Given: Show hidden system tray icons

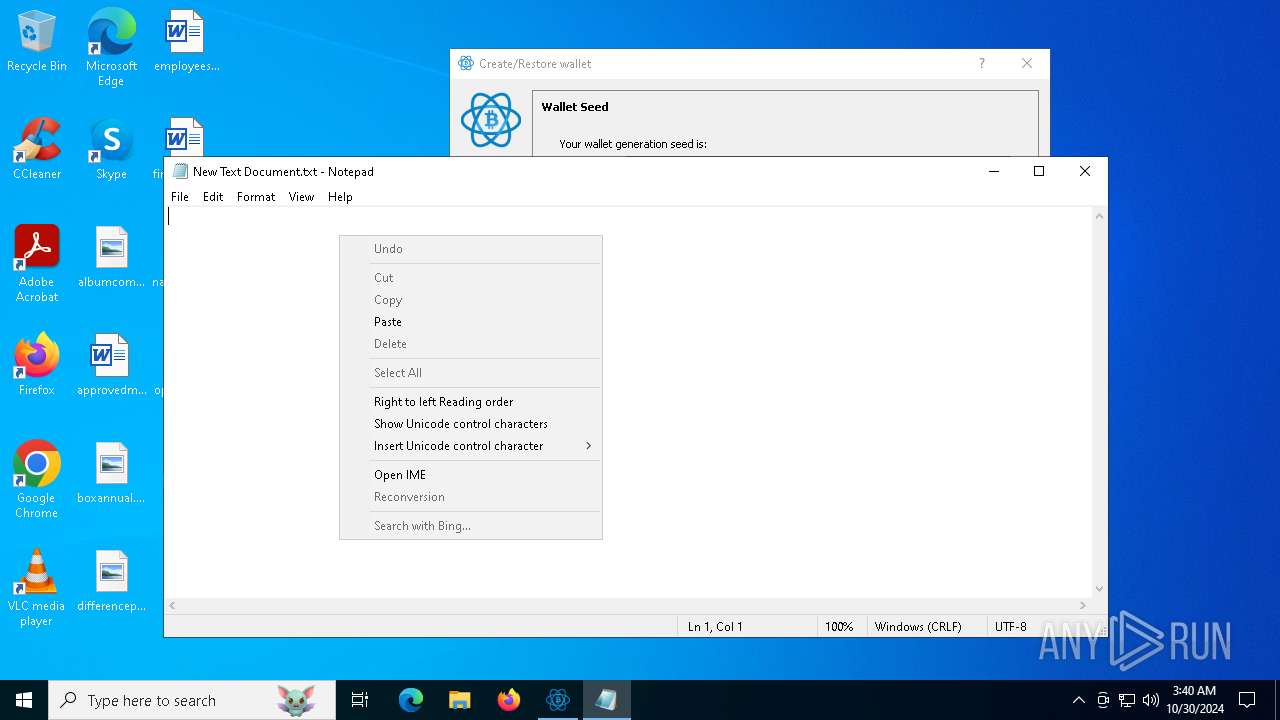Looking at the screenshot, I should pyautogui.click(x=1078, y=700).
